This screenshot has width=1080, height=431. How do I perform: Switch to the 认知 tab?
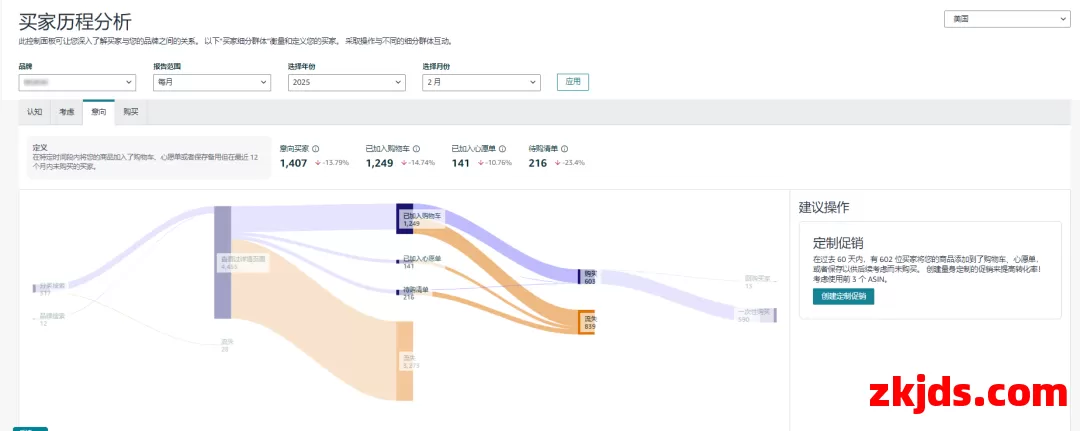coord(34,112)
